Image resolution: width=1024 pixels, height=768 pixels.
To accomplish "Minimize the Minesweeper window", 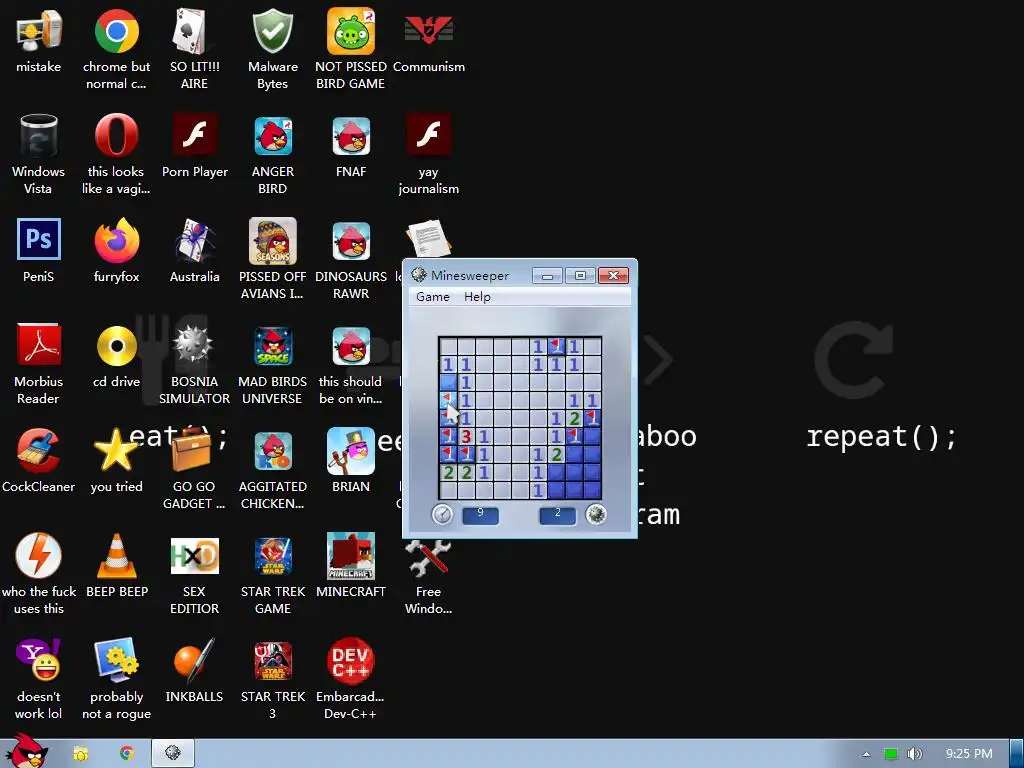I will [547, 276].
